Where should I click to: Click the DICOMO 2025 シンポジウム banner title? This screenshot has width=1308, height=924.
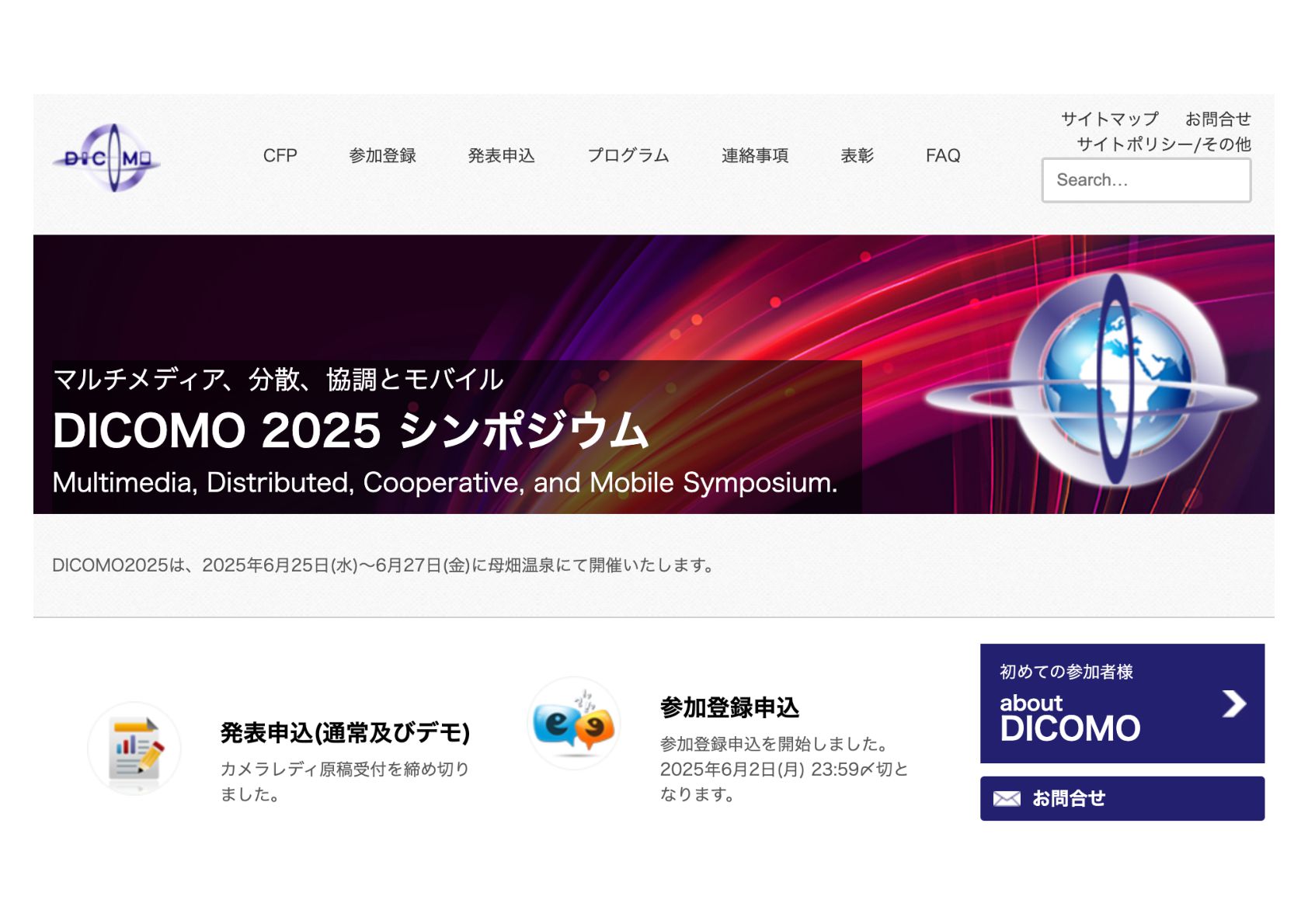pos(350,430)
